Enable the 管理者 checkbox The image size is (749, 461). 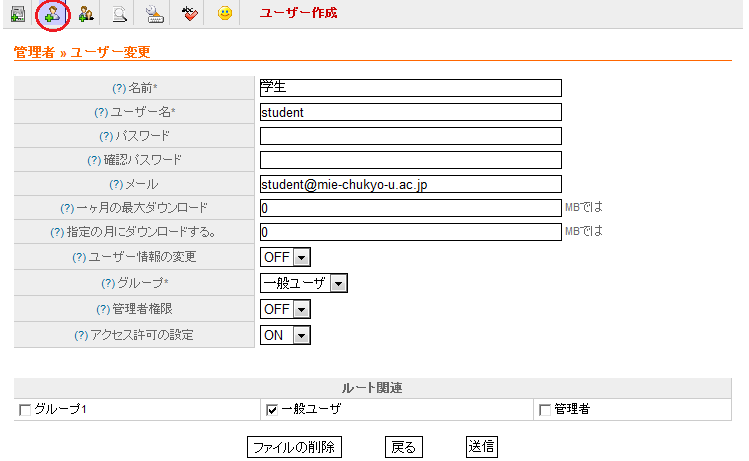pyautogui.click(x=545, y=410)
